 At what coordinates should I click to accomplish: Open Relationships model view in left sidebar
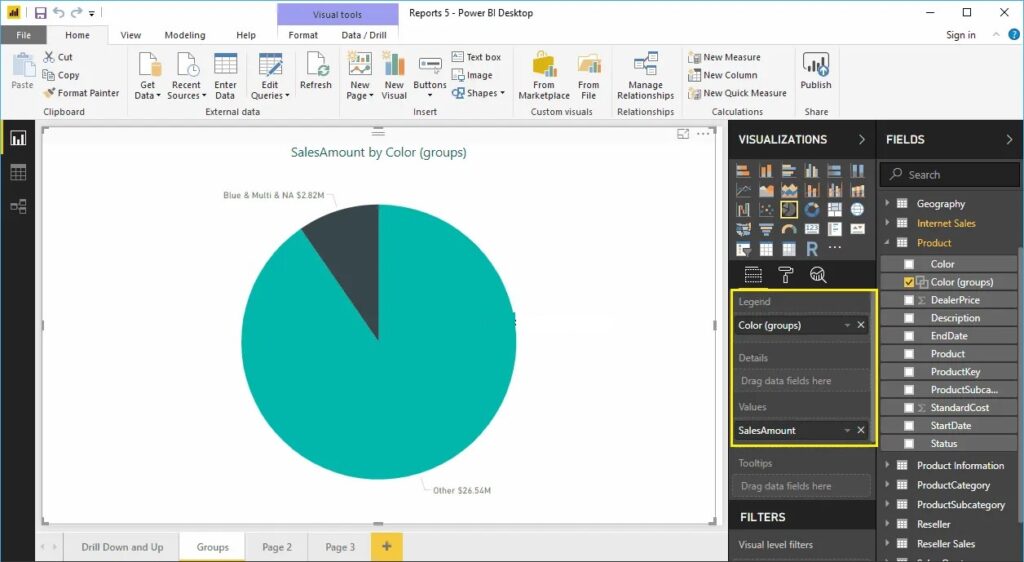(x=18, y=207)
